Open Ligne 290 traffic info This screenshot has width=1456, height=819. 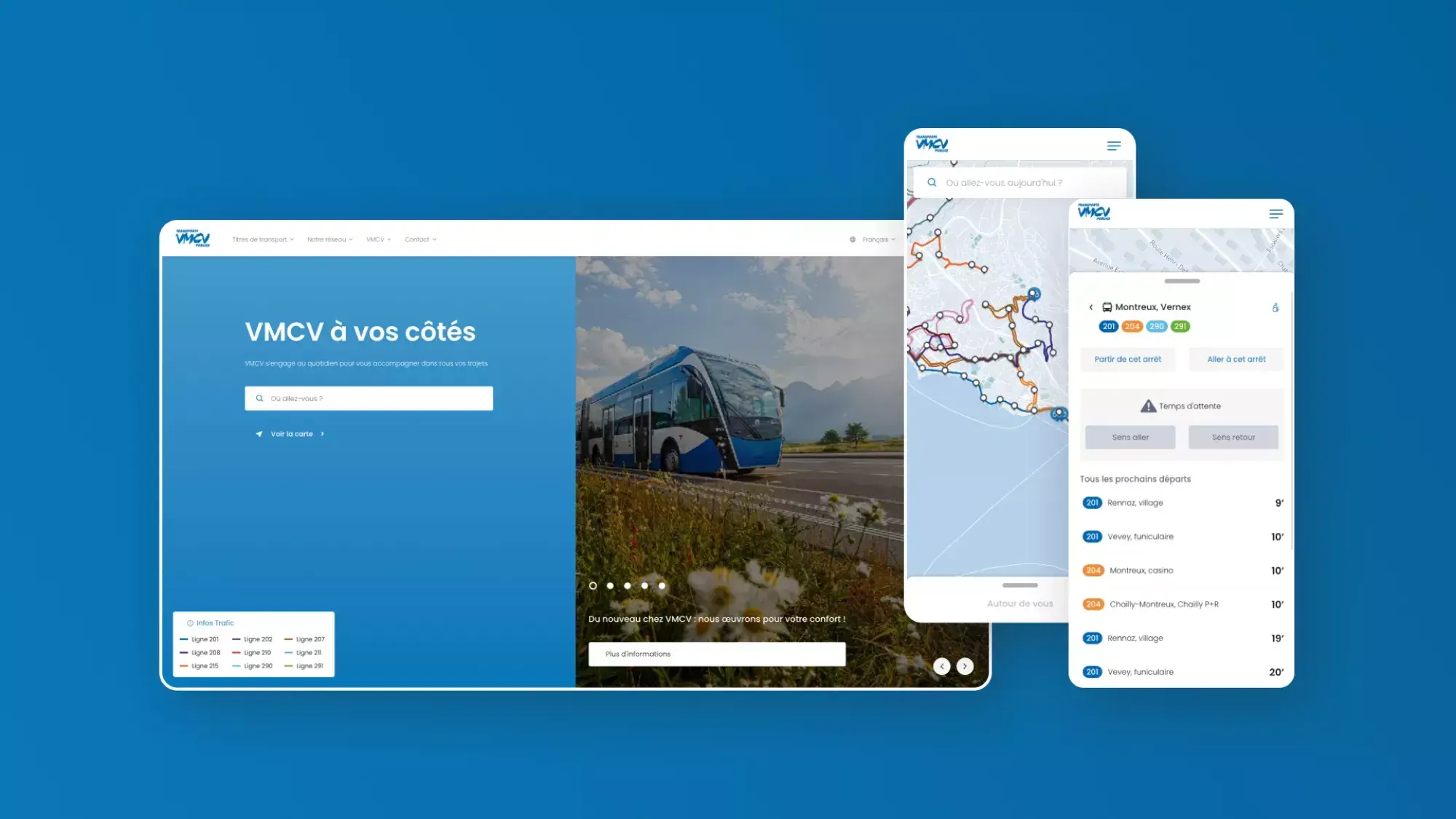click(252, 665)
